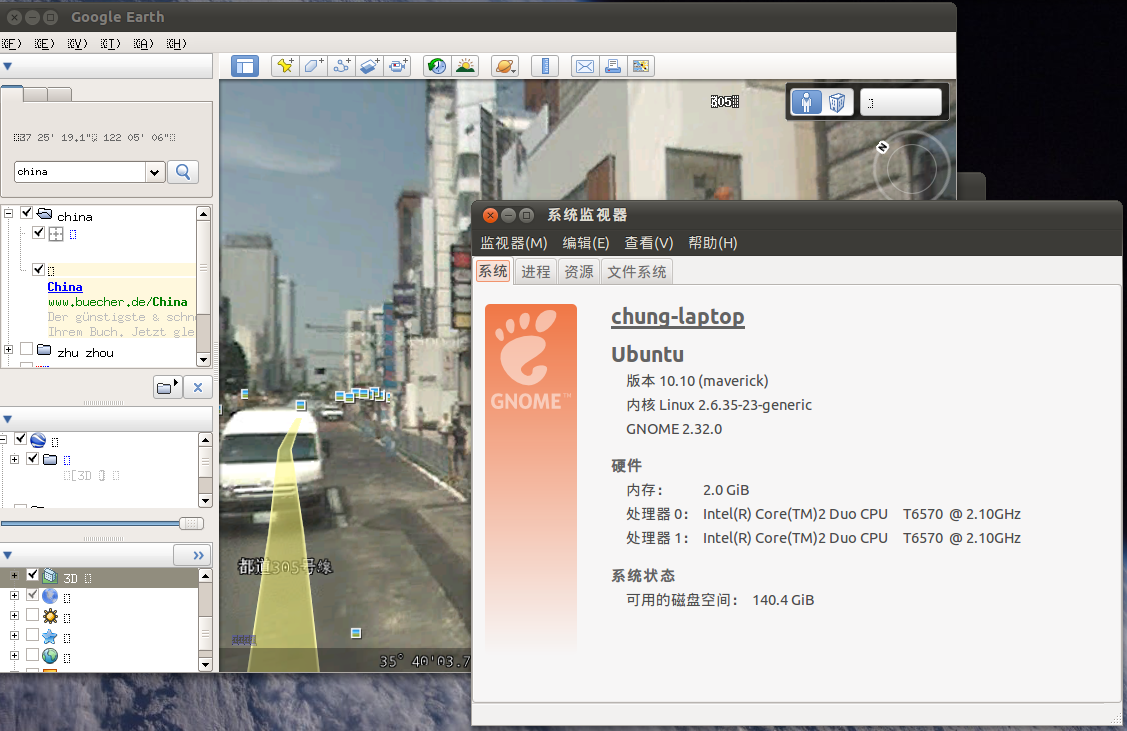Screen dimensions: 1127x731
Task: Toggle the checkbox above the China link
Action: coord(39,270)
